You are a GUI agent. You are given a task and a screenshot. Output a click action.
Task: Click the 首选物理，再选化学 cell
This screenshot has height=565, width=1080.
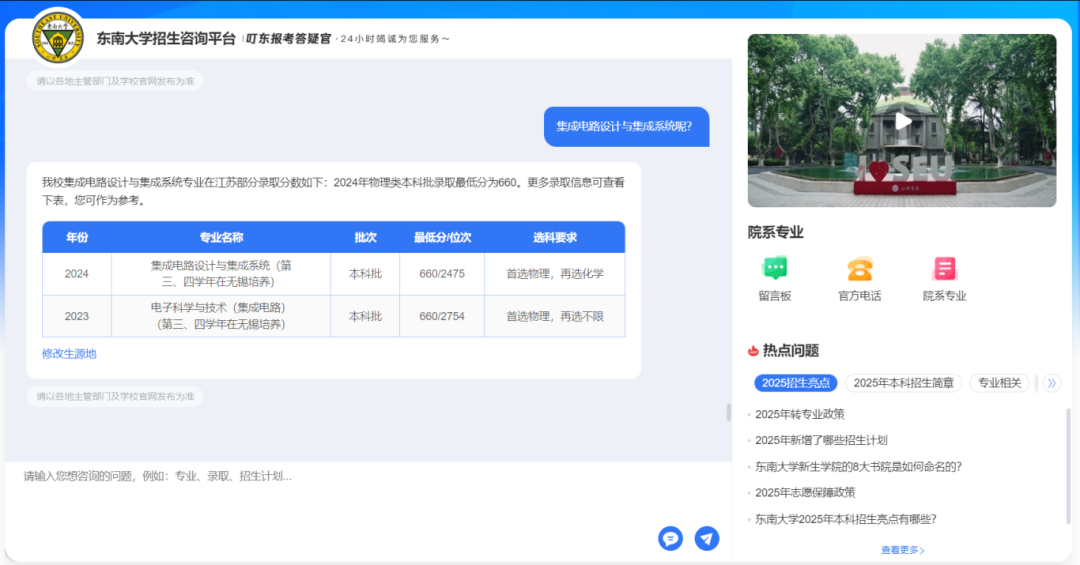(x=554, y=274)
